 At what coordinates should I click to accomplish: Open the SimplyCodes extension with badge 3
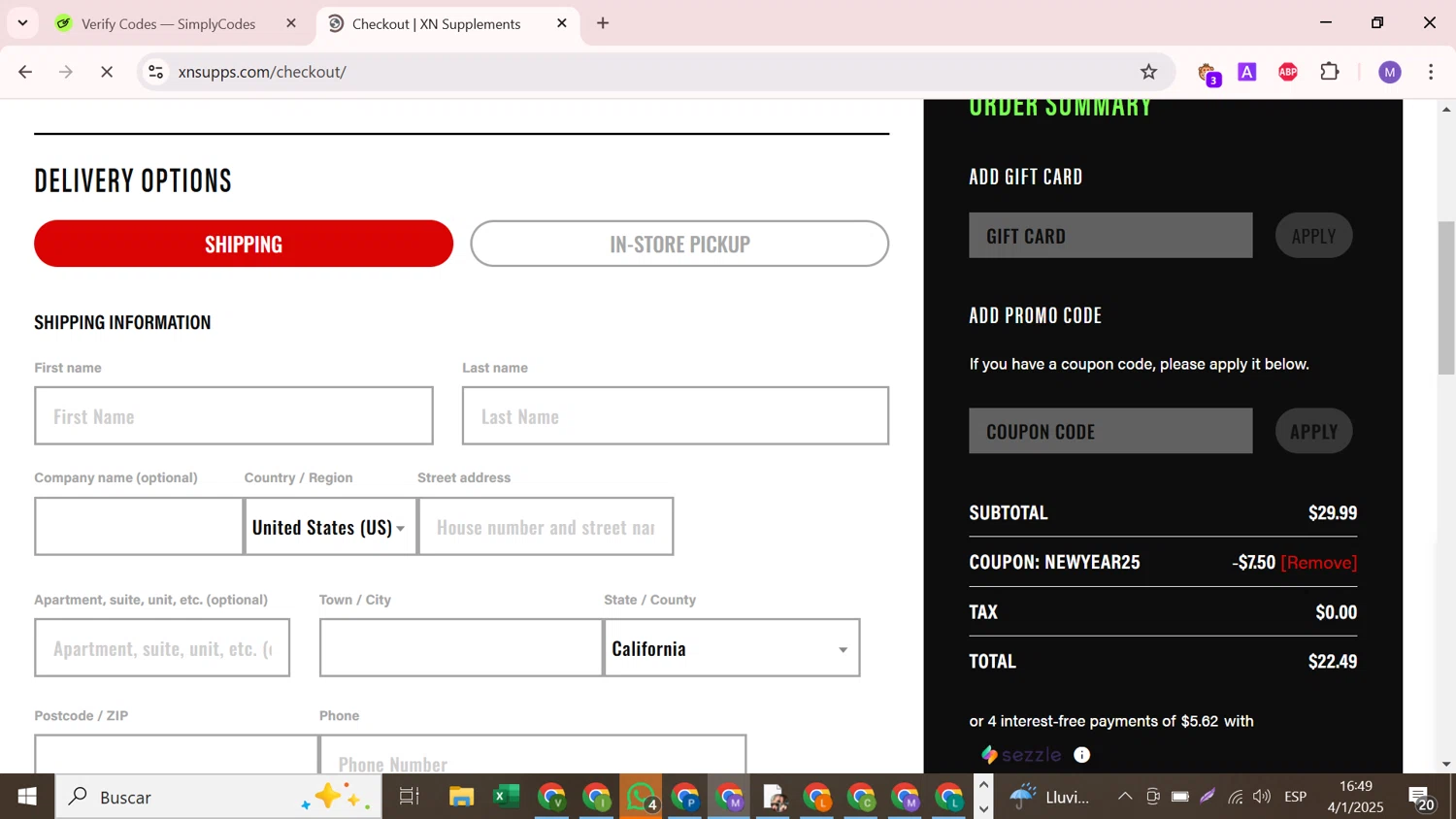(1208, 73)
